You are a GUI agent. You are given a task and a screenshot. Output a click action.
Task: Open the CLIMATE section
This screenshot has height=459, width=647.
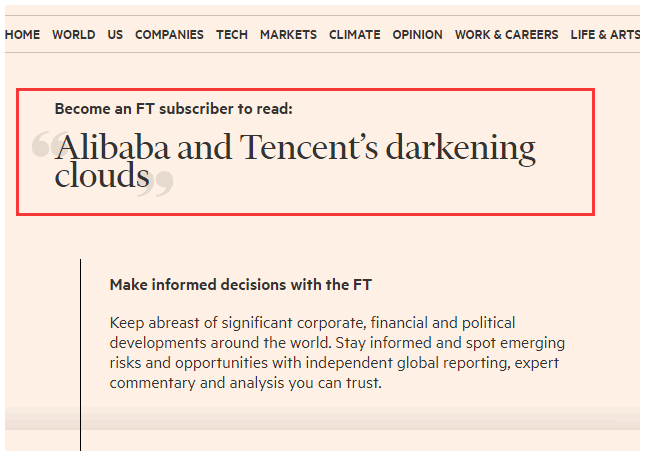(354, 34)
